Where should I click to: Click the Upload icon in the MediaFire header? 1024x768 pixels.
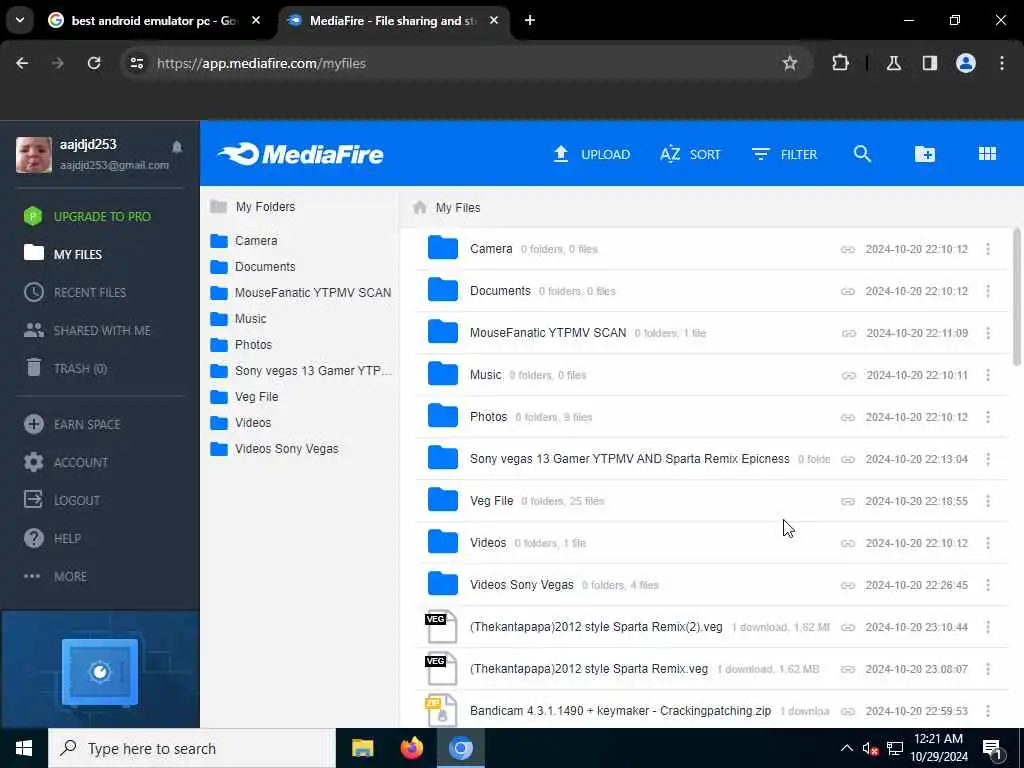[560, 154]
